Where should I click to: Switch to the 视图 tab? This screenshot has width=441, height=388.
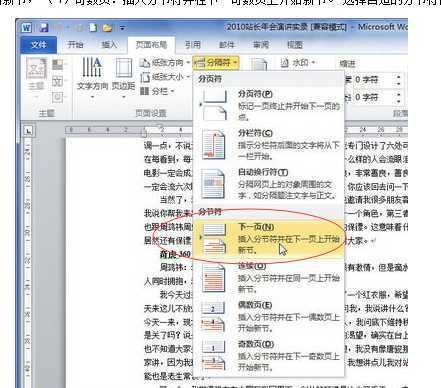[295, 45]
